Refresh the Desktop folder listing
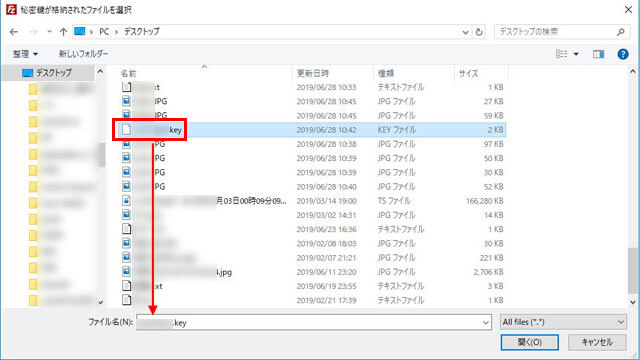This screenshot has width=640, height=360. [x=479, y=32]
